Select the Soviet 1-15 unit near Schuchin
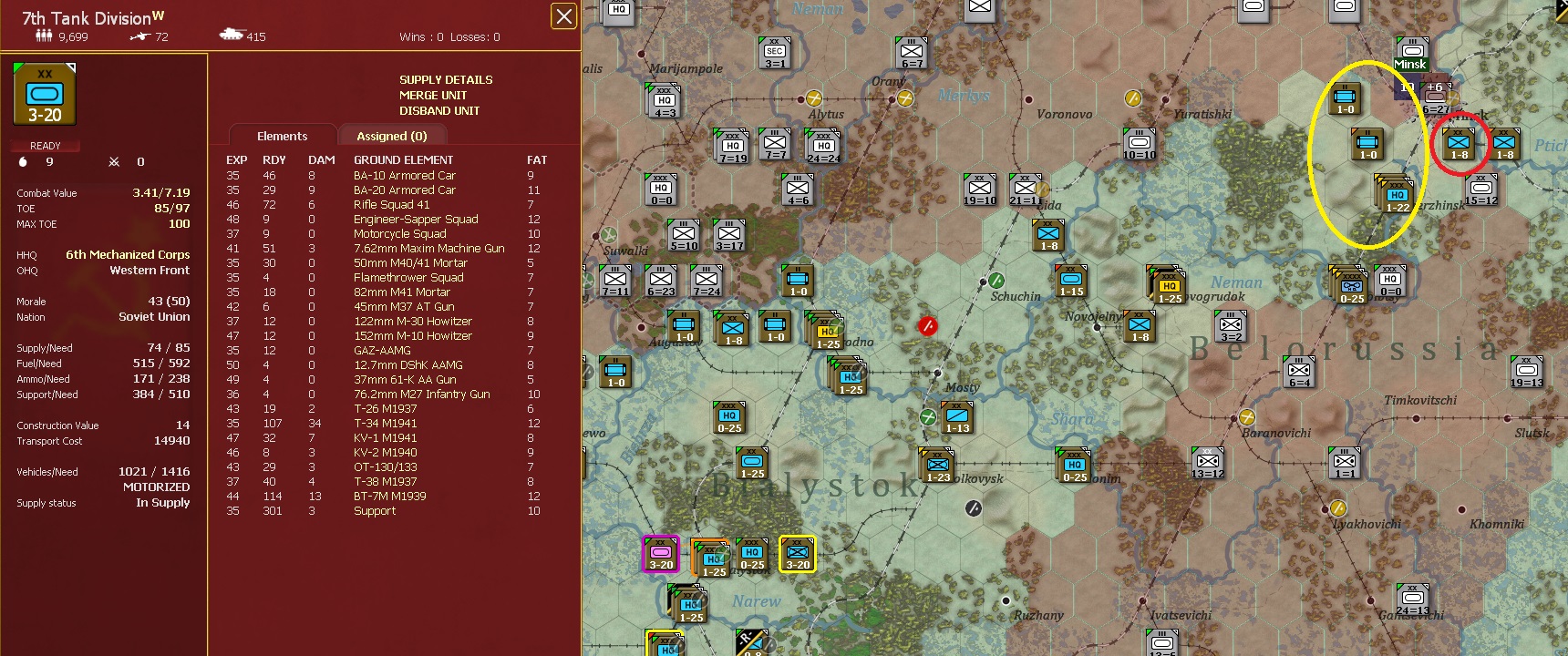The width and height of the screenshot is (1568, 656). coord(1071,281)
